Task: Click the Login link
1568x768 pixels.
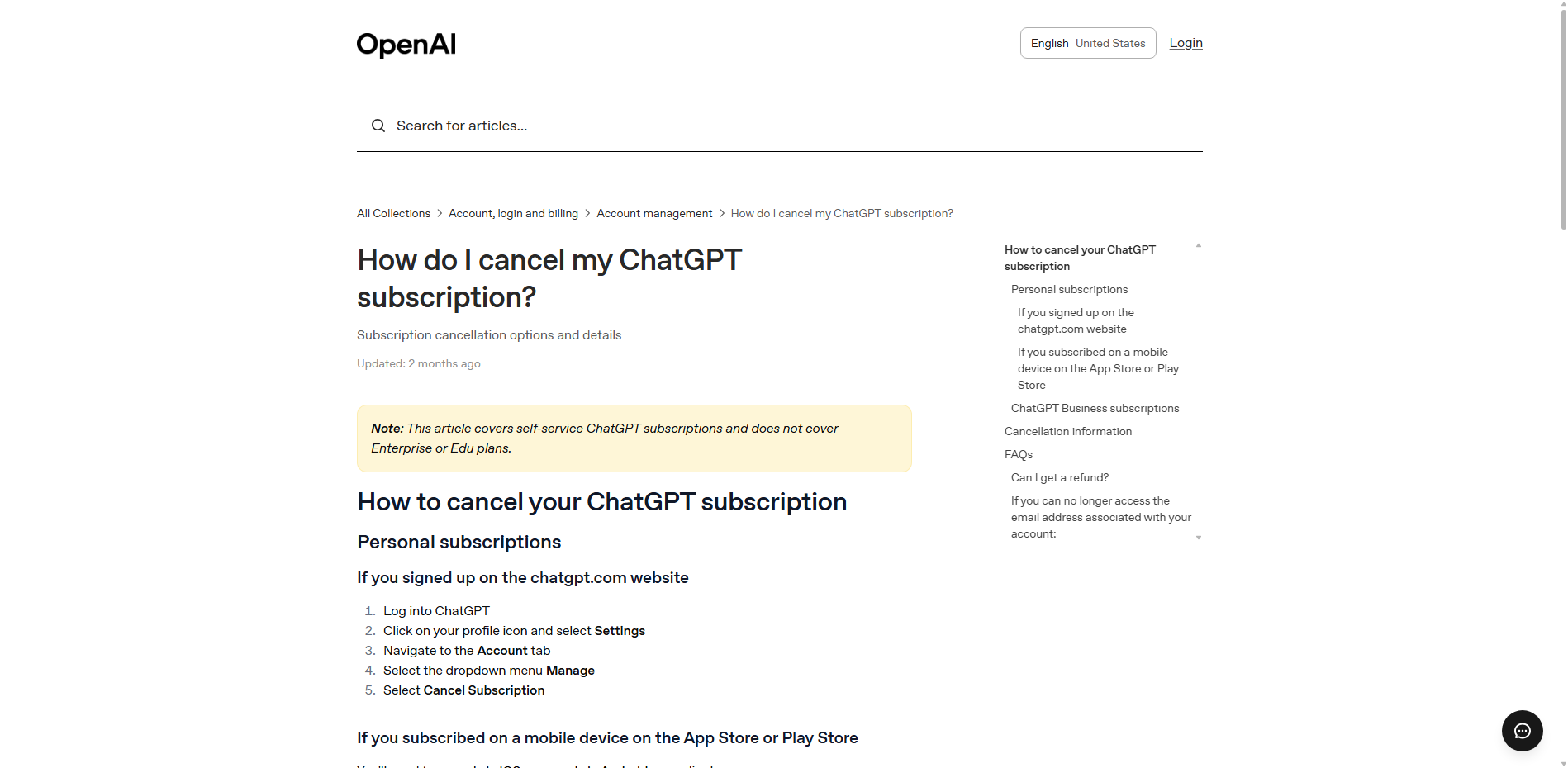Action: 1186,42
